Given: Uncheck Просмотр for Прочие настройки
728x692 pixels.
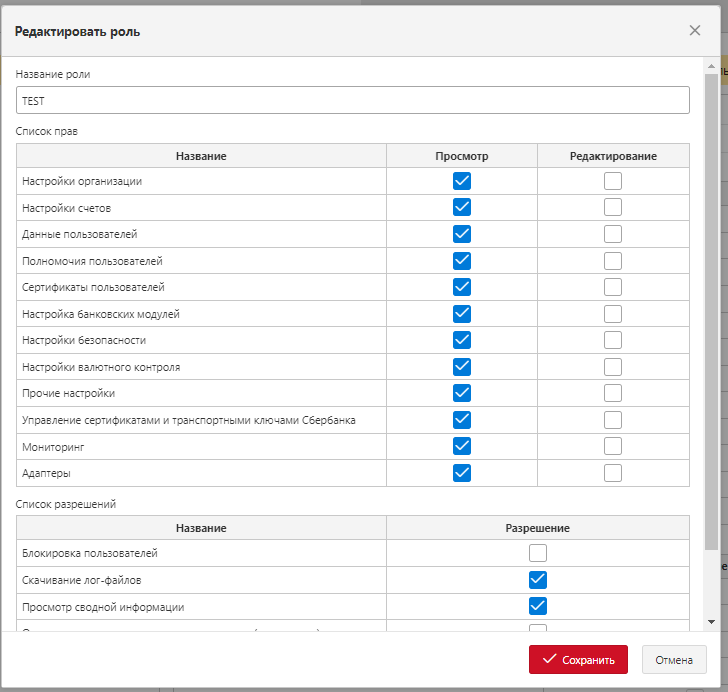Looking at the screenshot, I should tap(462, 393).
